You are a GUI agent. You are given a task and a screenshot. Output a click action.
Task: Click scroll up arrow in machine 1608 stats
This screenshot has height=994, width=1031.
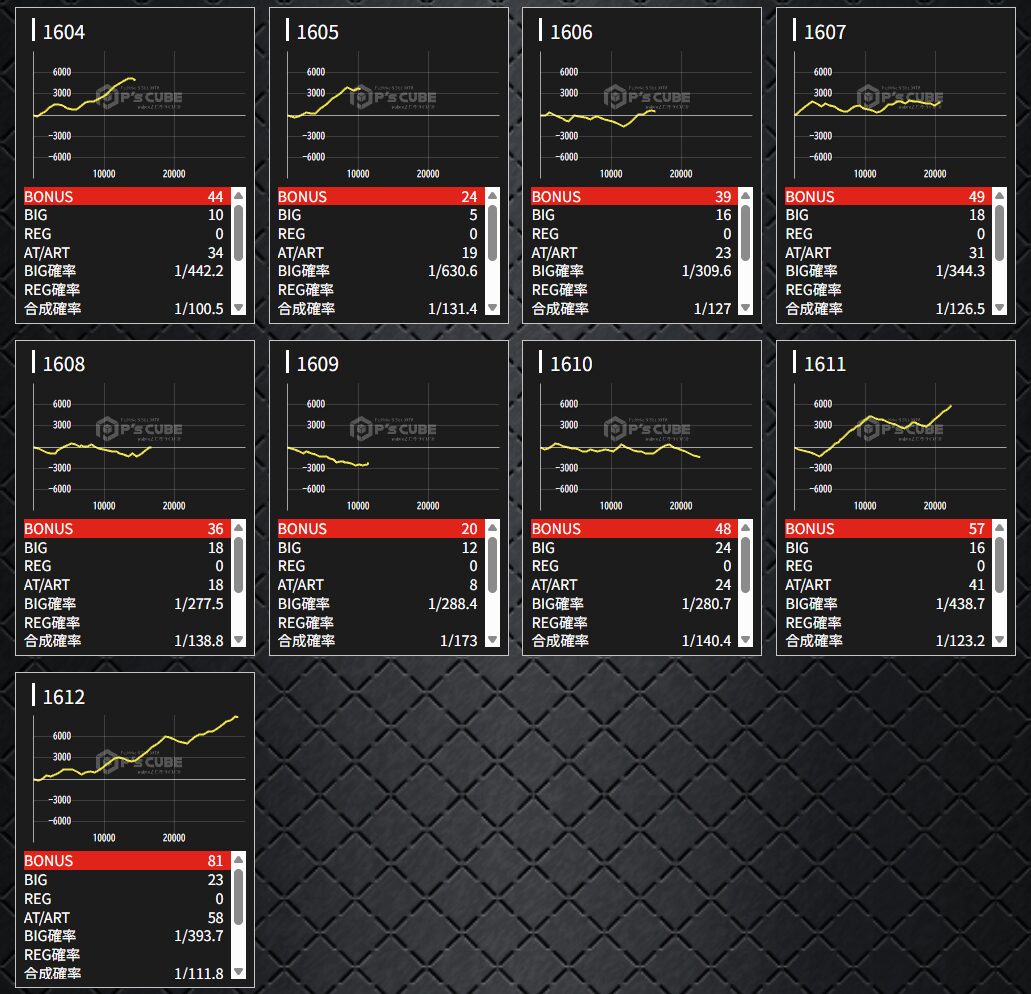point(239,527)
